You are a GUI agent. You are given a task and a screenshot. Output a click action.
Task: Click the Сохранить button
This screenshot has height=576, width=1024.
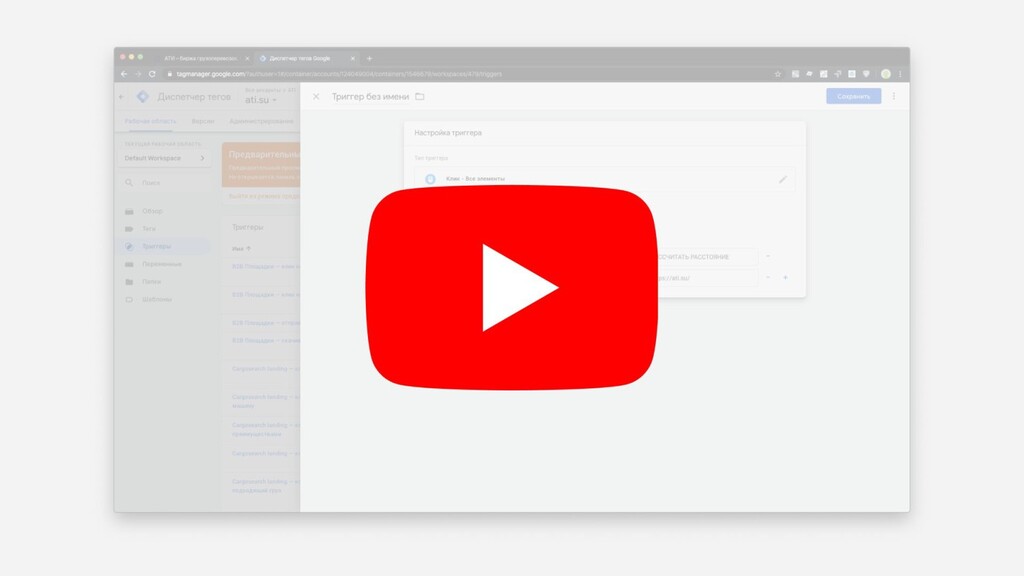pos(854,96)
